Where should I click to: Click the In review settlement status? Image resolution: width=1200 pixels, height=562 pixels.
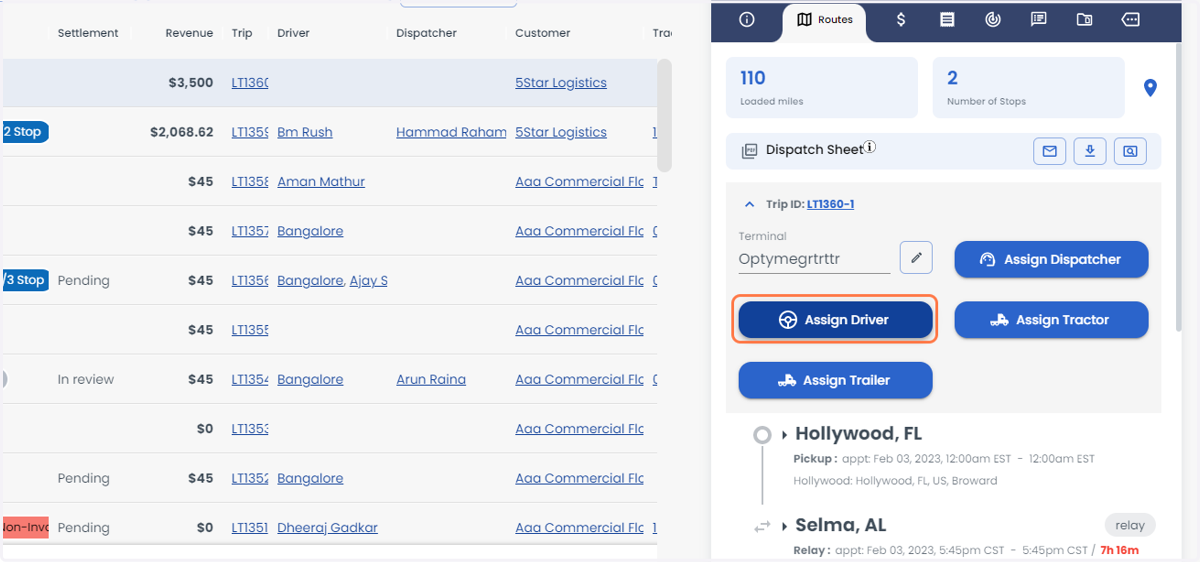86,380
